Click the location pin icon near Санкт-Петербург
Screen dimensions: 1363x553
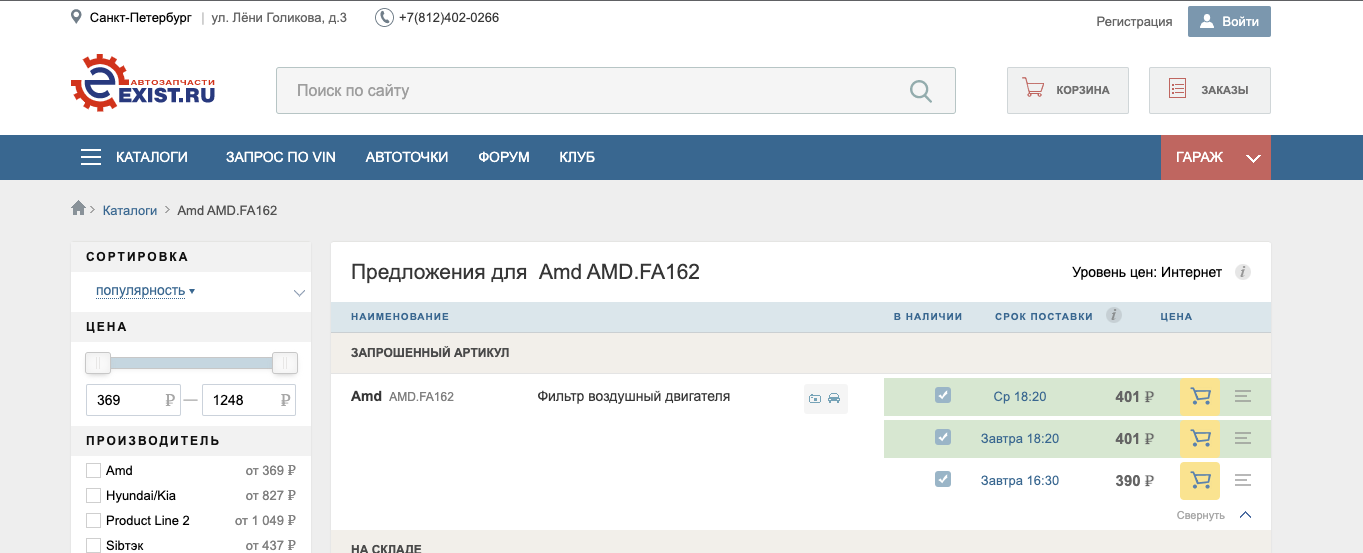coord(76,18)
